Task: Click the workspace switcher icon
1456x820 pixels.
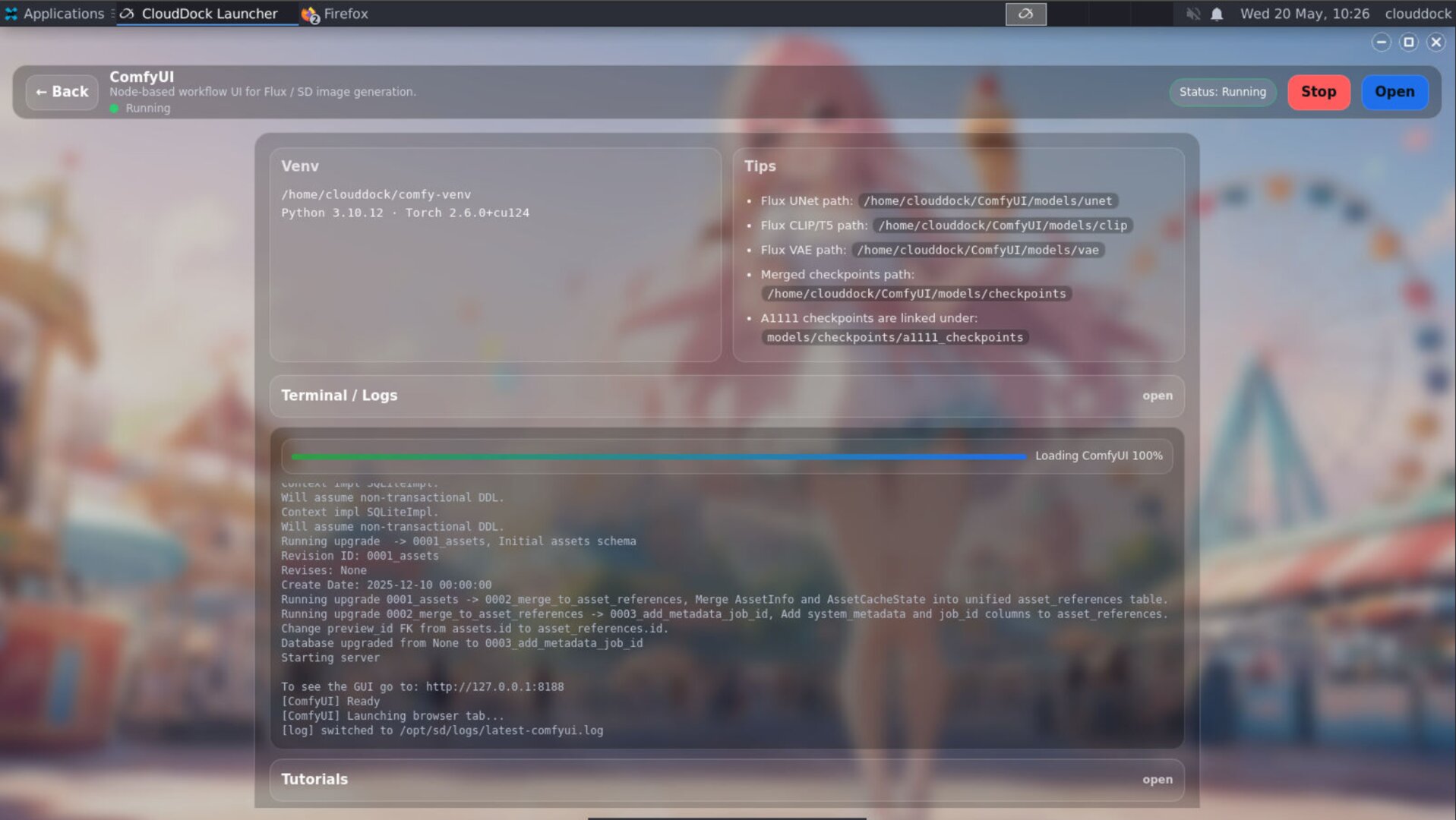Action: coord(1025,14)
